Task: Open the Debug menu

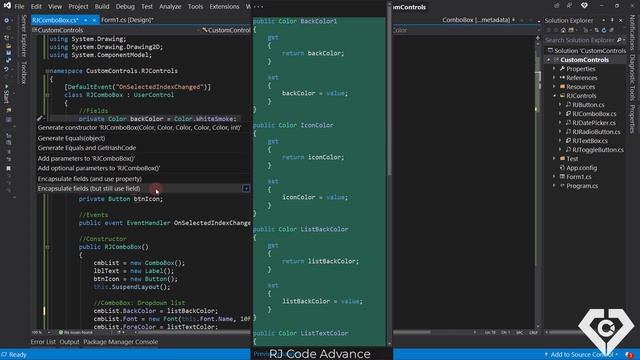Action: coord(125,7)
